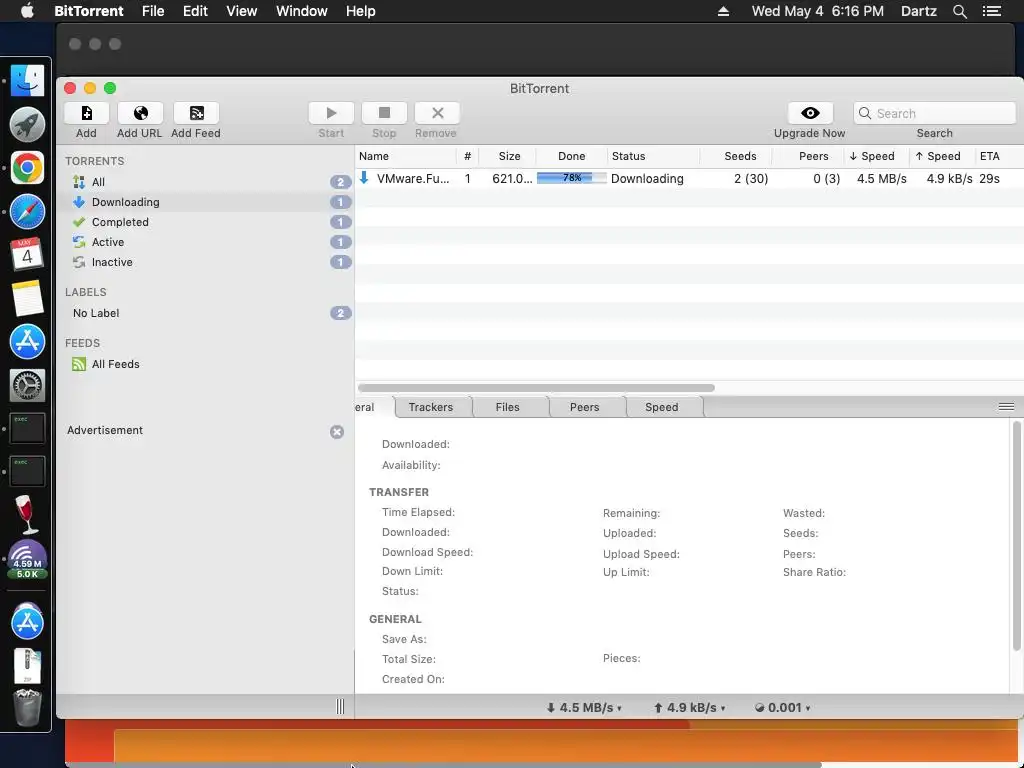Click the Stop square button
Viewport: 1024px width, 768px height.
click(x=384, y=113)
